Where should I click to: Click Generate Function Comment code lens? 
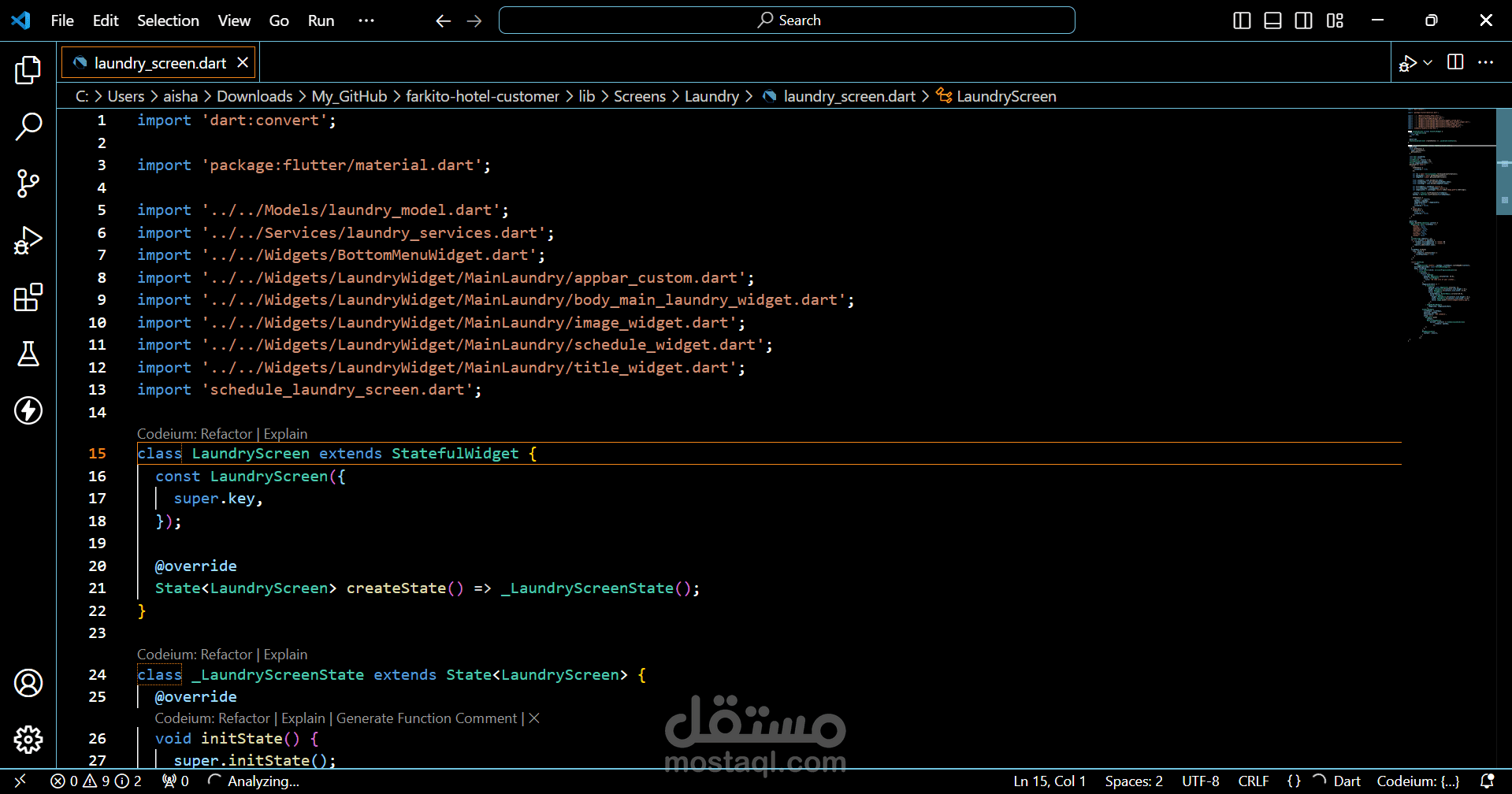pos(426,718)
